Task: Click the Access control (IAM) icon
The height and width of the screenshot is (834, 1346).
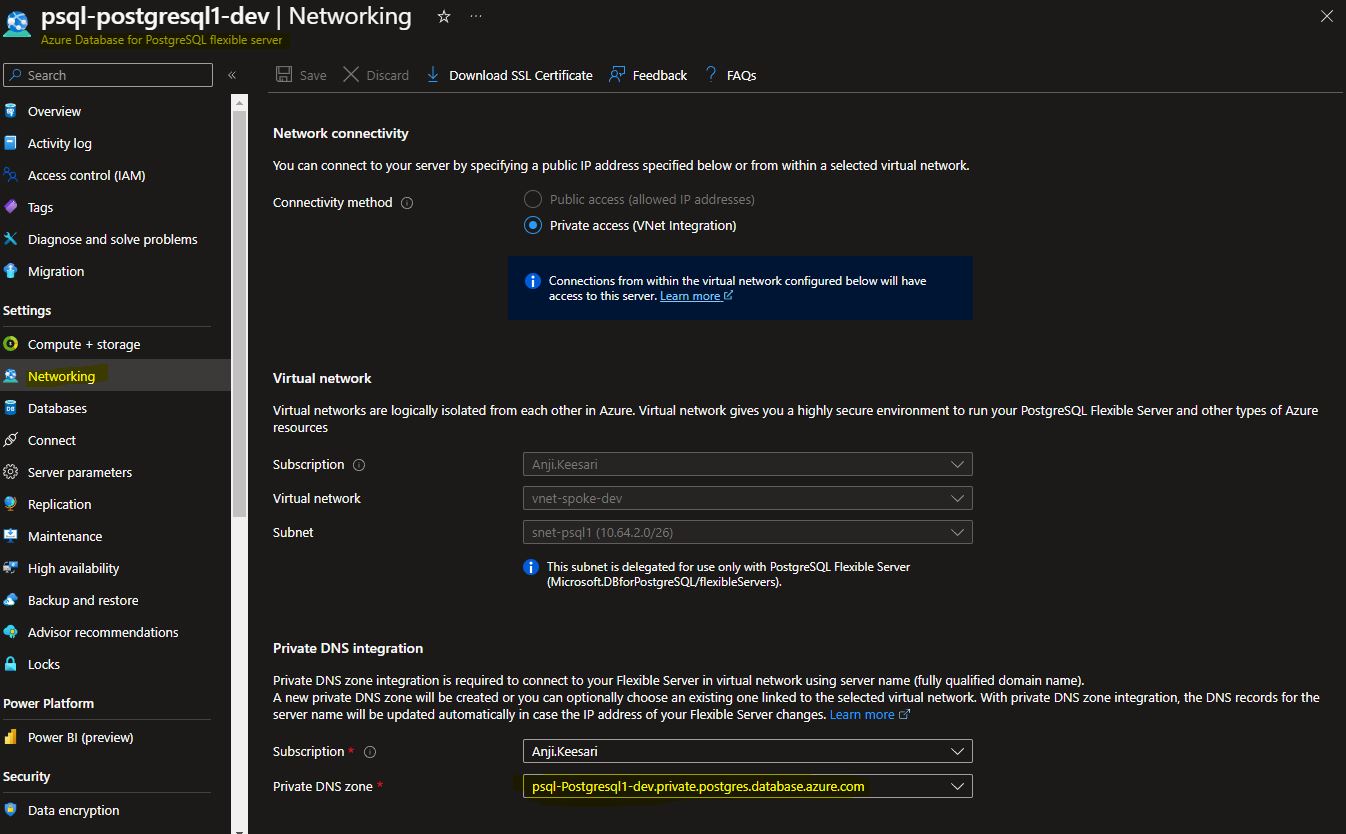Action: [x=11, y=175]
